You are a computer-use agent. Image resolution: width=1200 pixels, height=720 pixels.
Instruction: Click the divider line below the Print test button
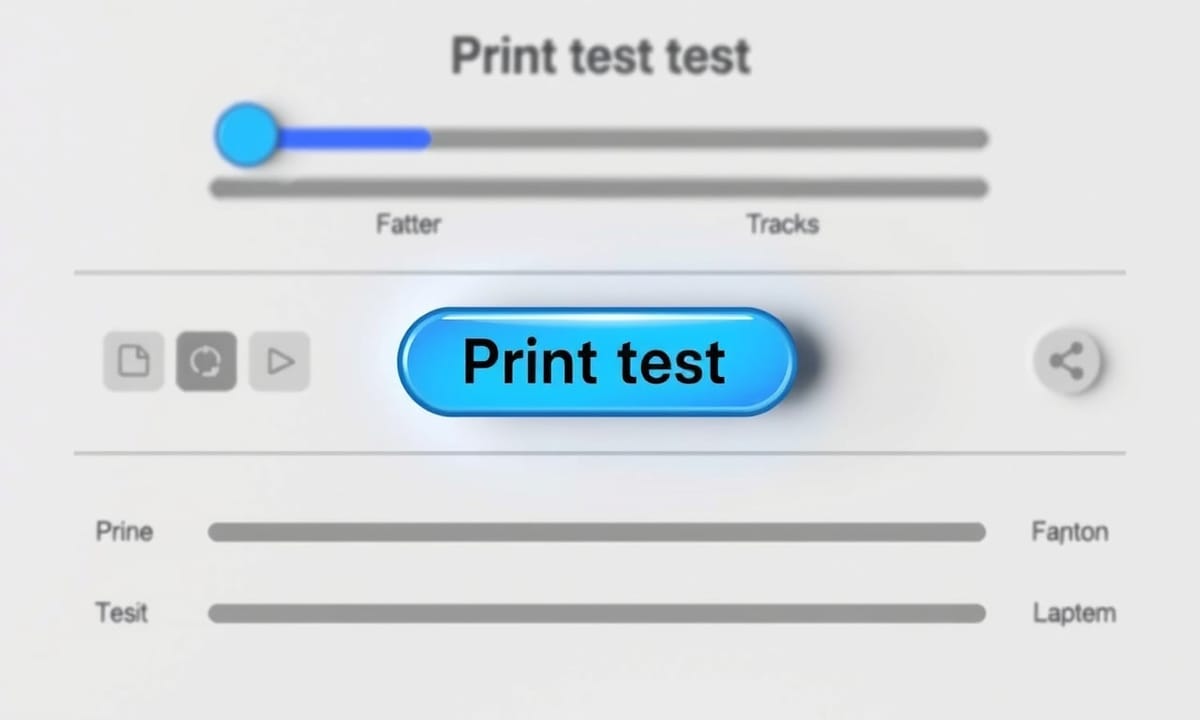tap(600, 453)
